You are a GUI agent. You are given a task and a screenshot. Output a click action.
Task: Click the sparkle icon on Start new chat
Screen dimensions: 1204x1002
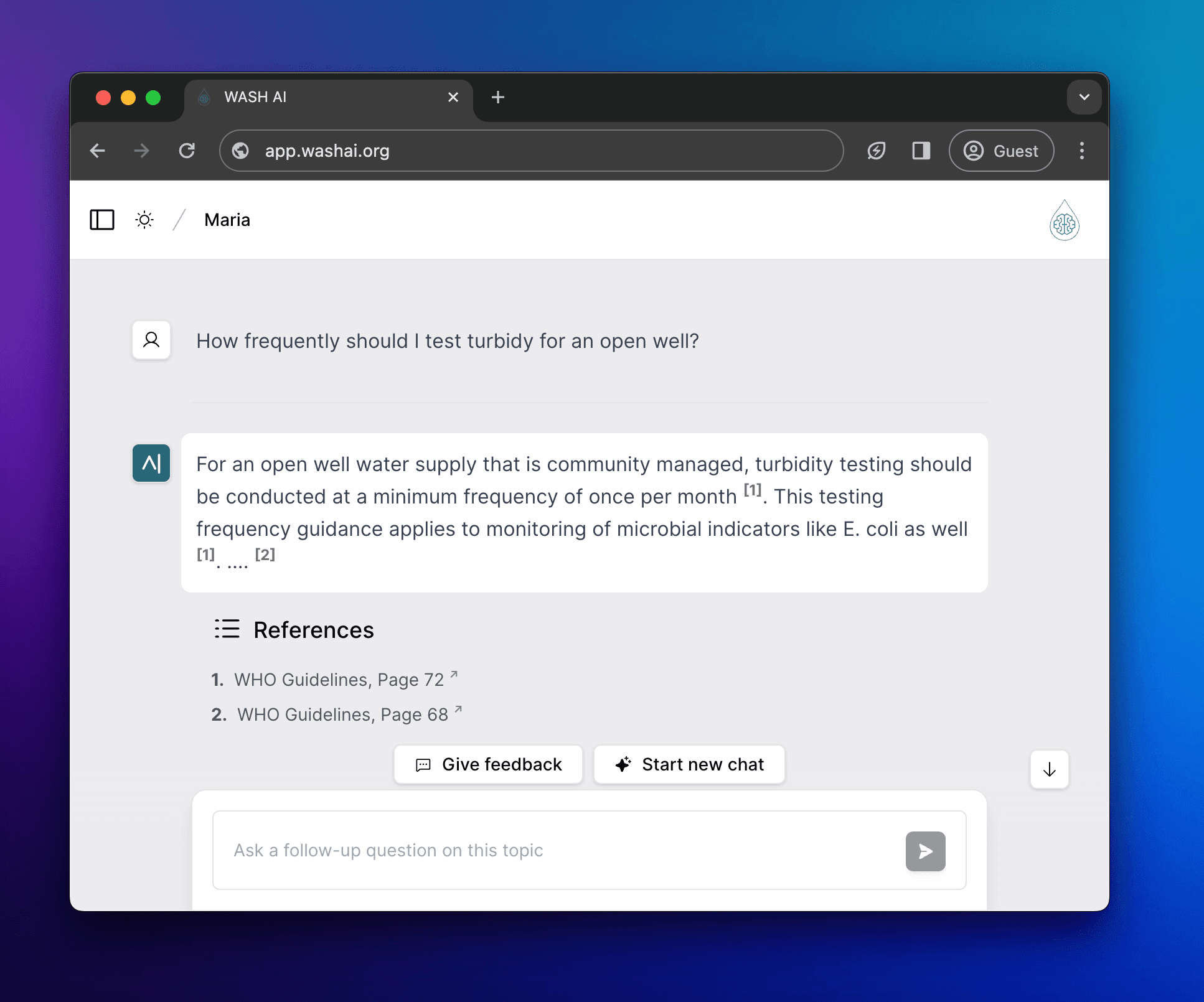623,765
